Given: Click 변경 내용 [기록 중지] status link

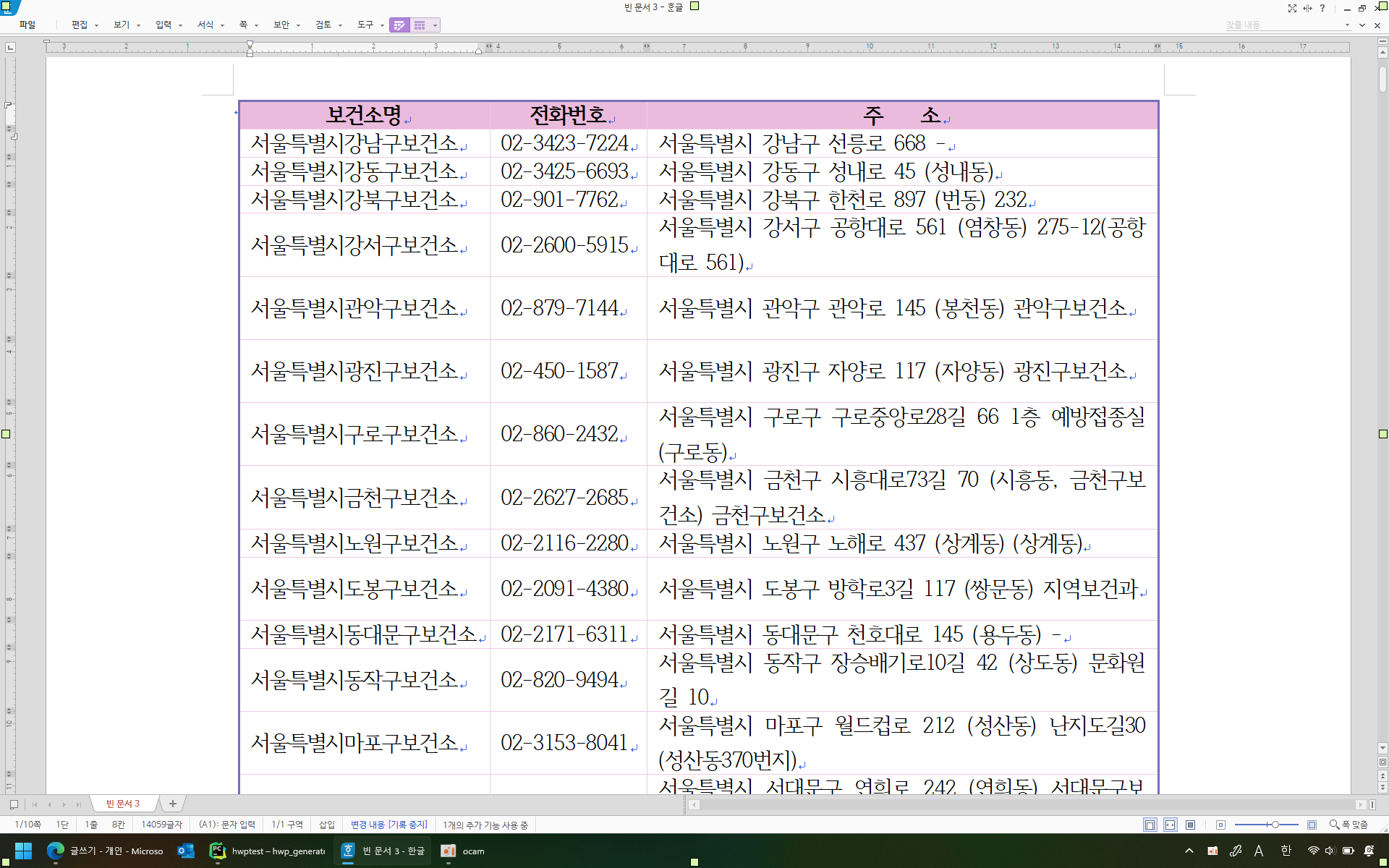Looking at the screenshot, I should [388, 825].
